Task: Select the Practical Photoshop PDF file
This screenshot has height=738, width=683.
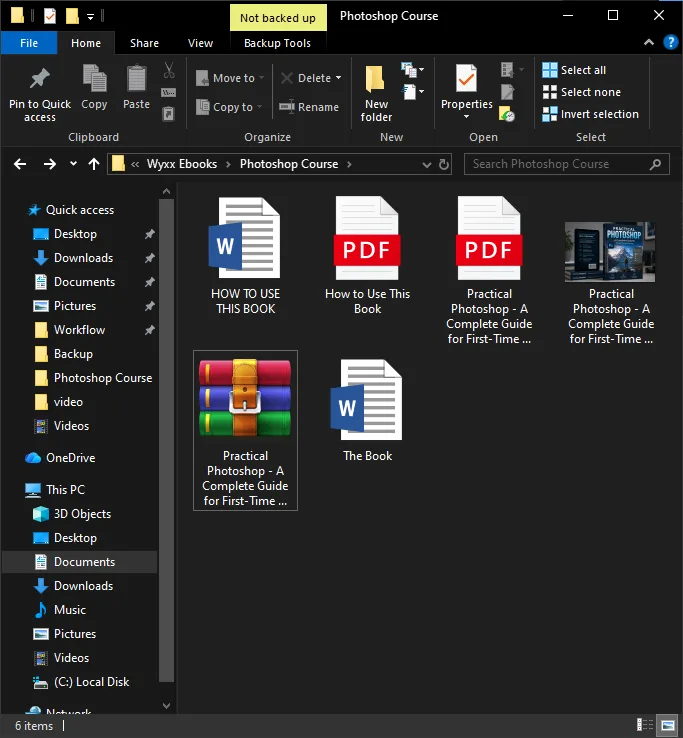Action: pos(489,271)
